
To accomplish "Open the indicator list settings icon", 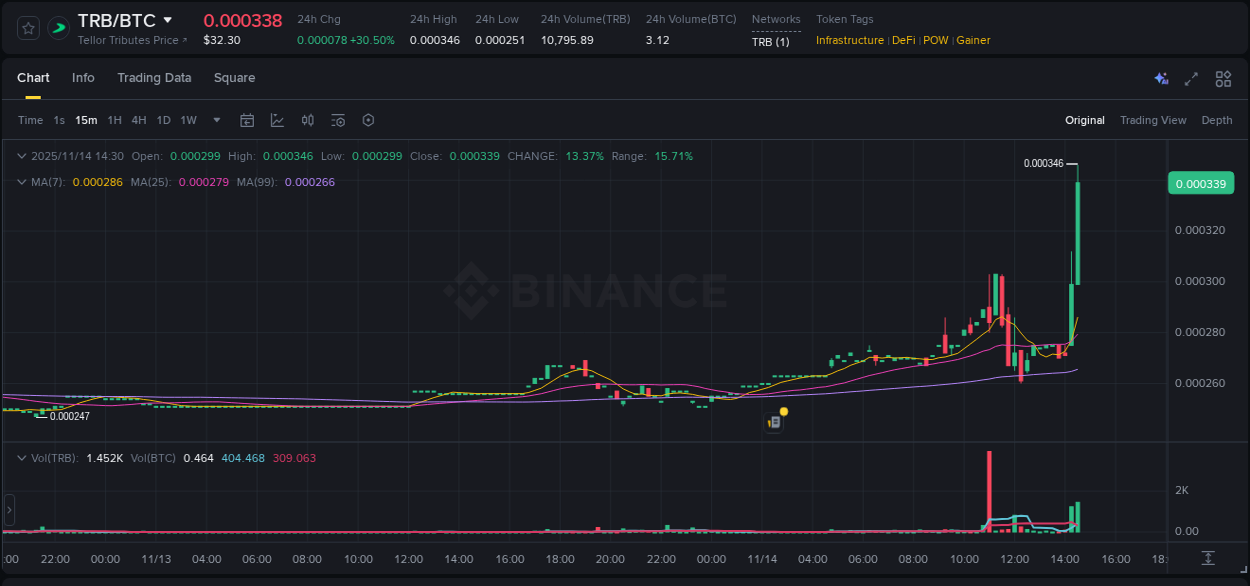I will 337,119.
